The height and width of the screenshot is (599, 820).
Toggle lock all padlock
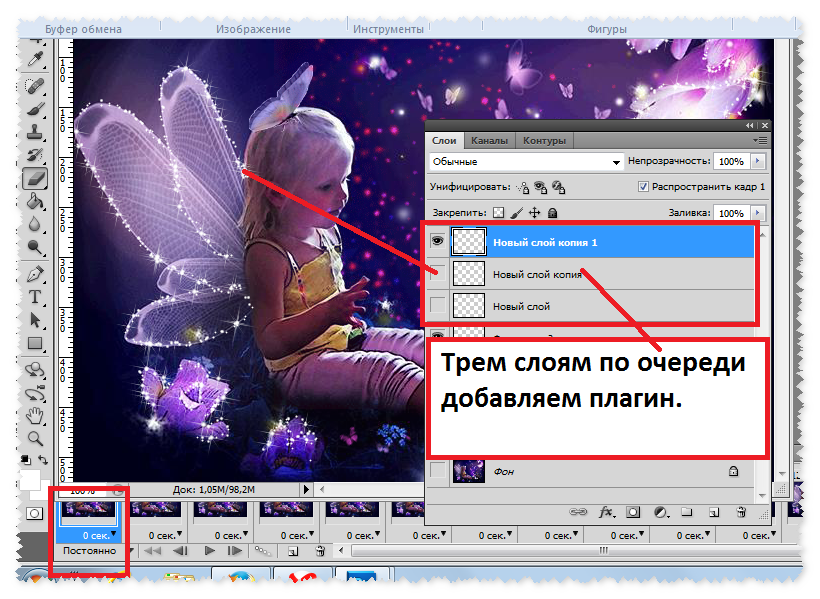(552, 213)
